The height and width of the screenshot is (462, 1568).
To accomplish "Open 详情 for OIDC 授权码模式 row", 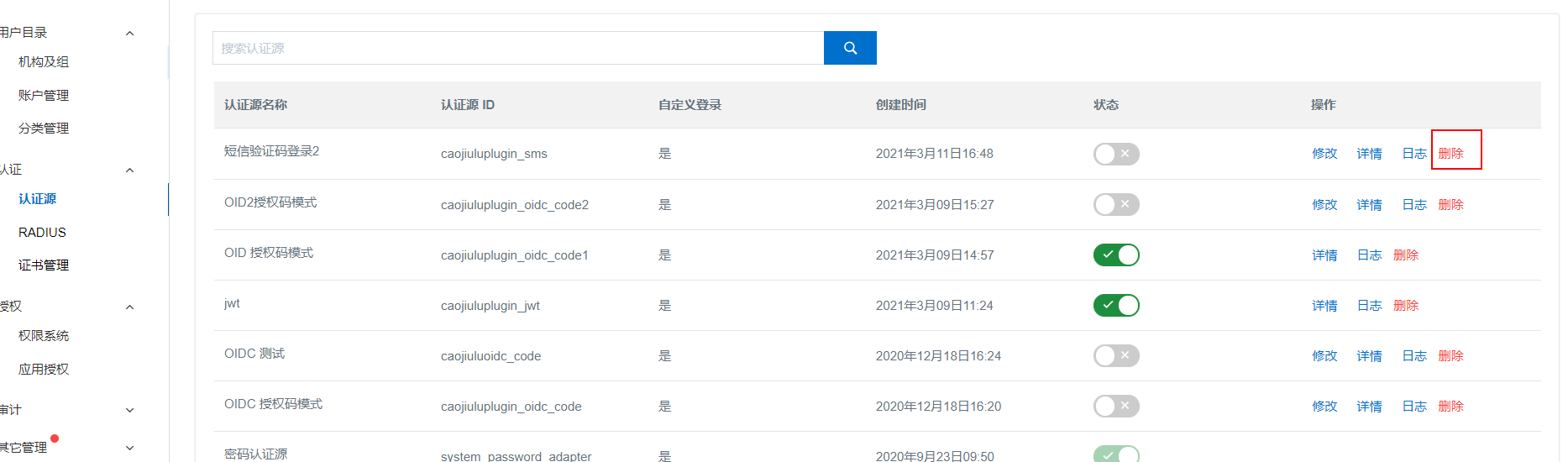I will click(x=1369, y=407).
